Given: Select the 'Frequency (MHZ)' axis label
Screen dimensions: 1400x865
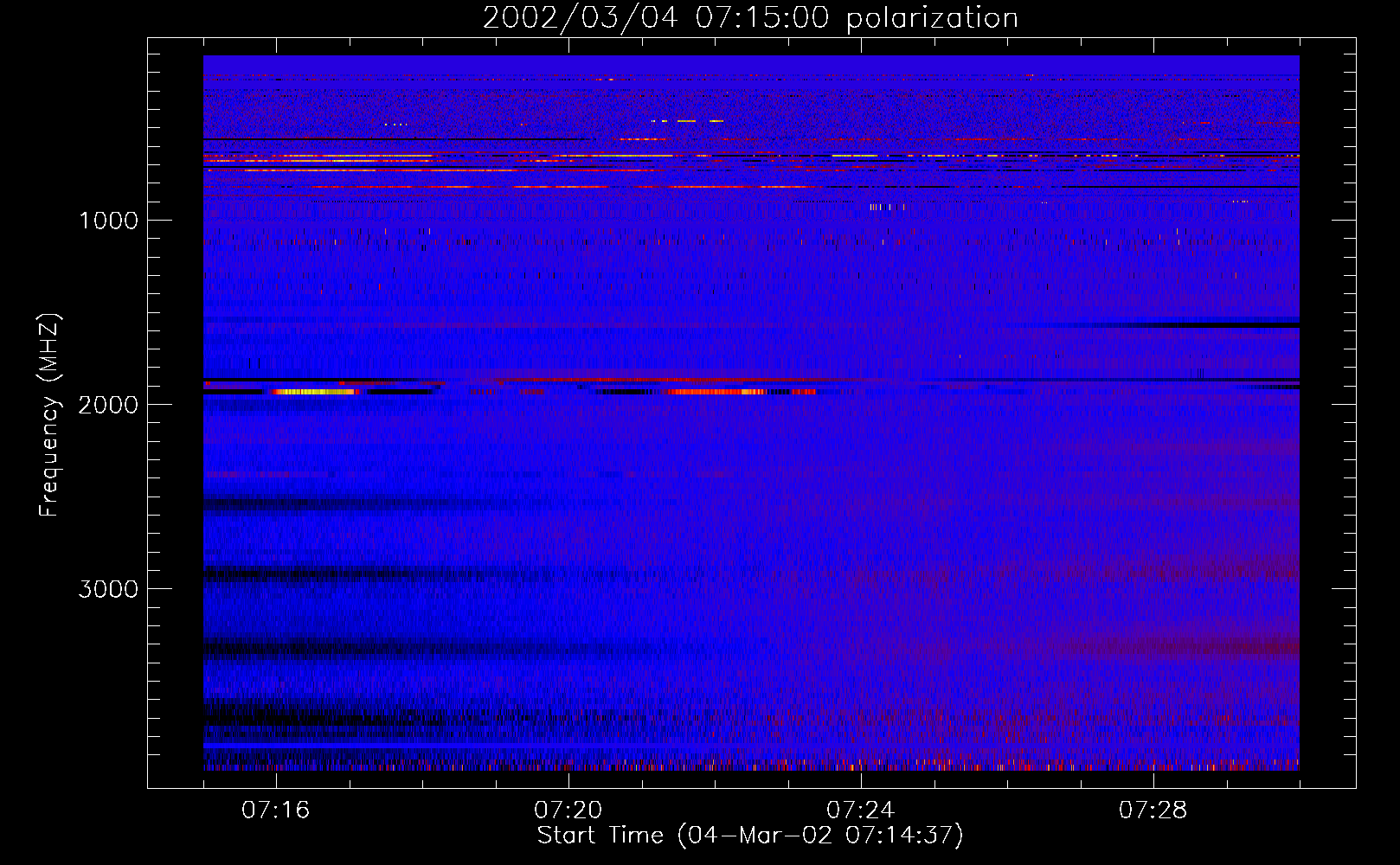Looking at the screenshot, I should coord(50,415).
